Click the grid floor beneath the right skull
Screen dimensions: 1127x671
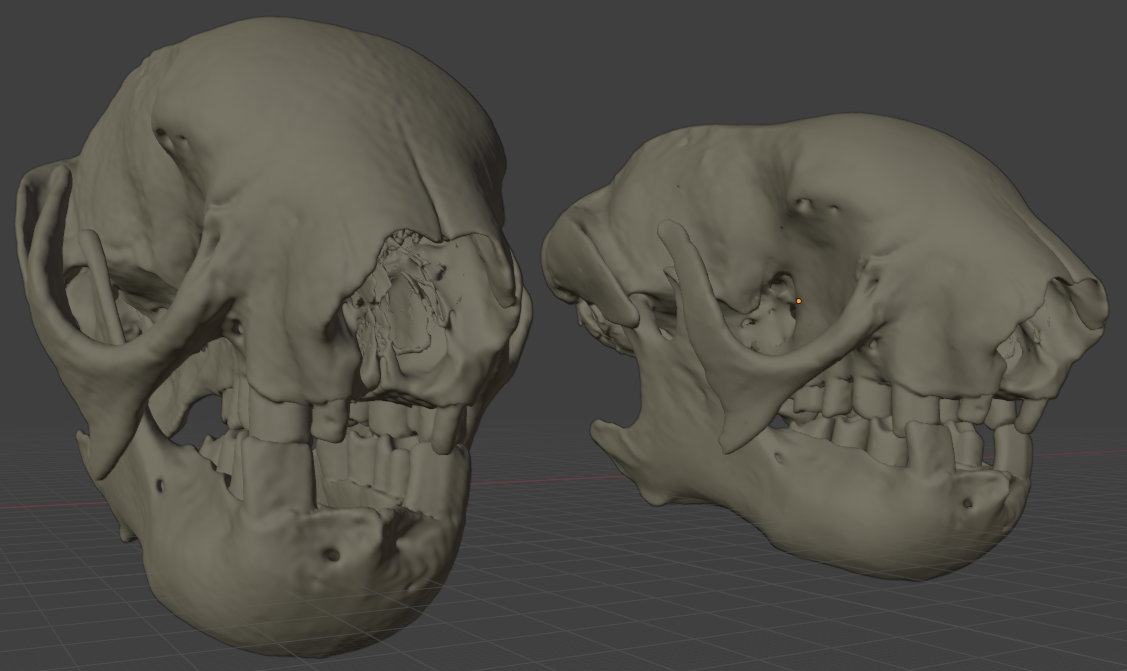827,618
